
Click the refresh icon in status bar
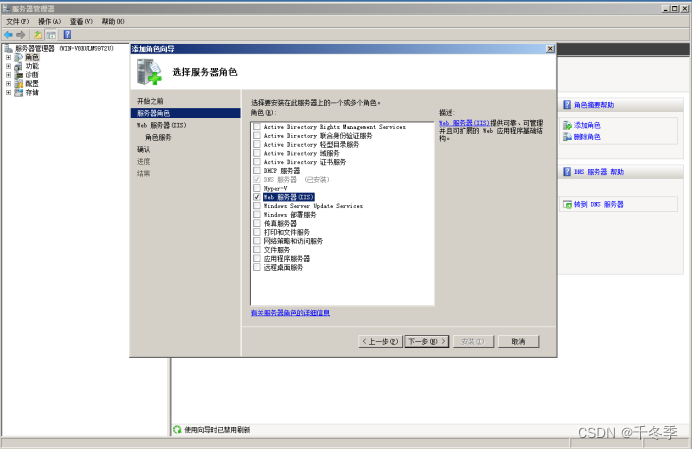(177, 430)
